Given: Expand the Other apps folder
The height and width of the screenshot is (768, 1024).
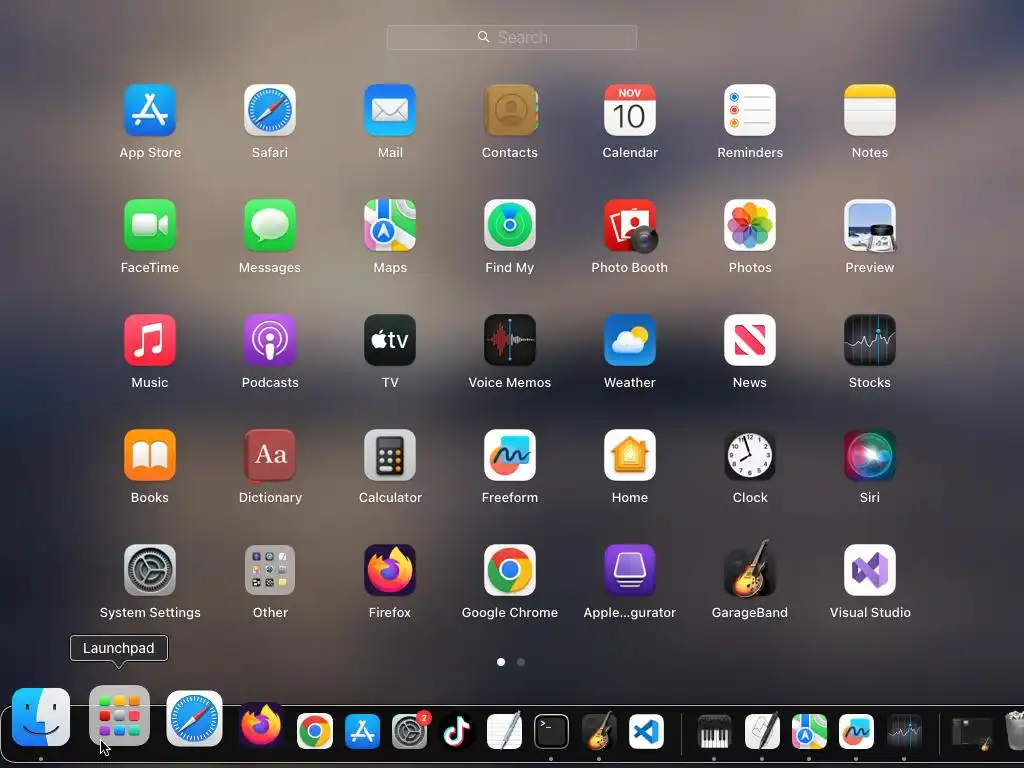Looking at the screenshot, I should (270, 570).
